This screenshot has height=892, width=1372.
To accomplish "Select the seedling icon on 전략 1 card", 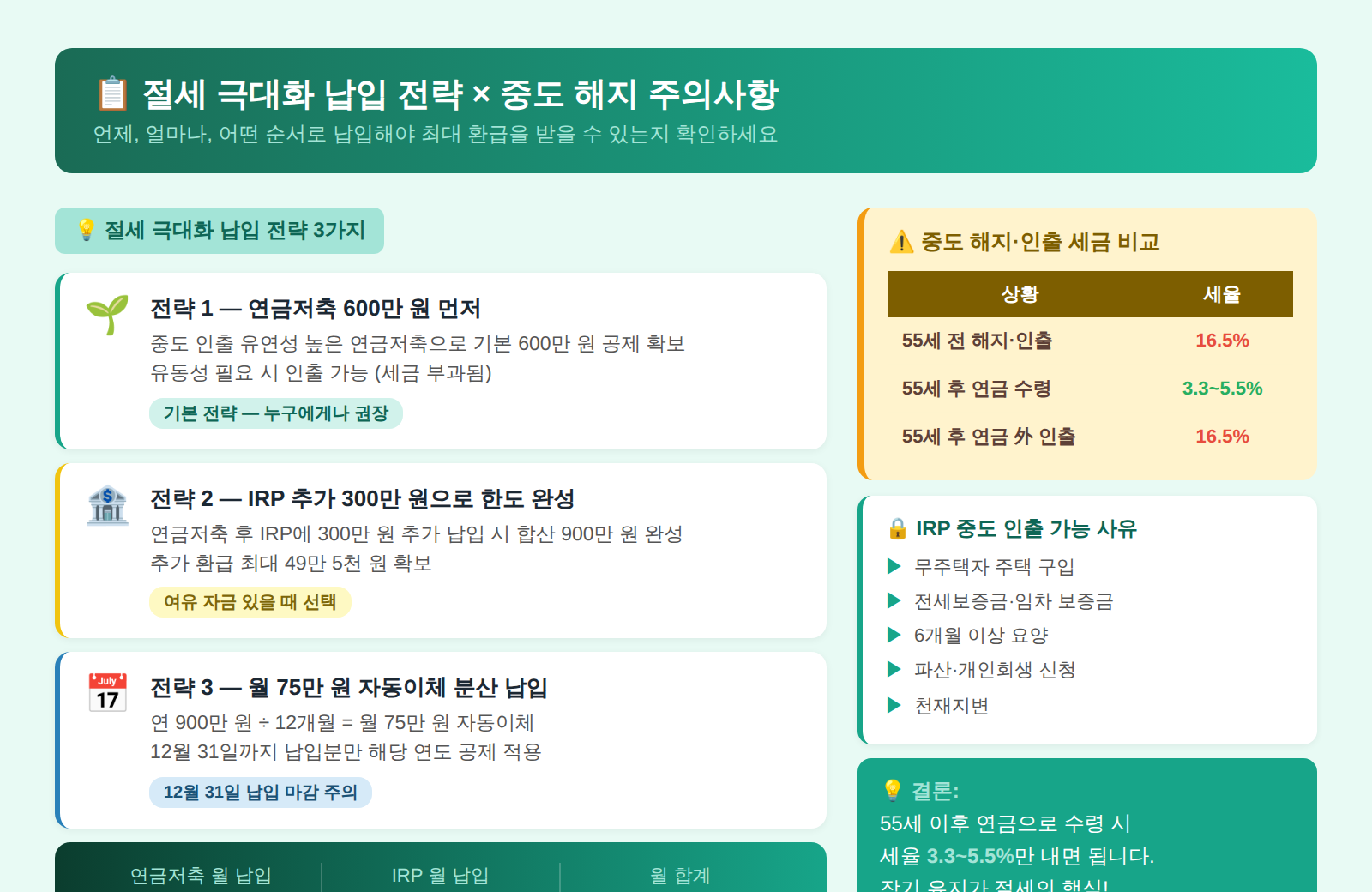I will [x=106, y=313].
